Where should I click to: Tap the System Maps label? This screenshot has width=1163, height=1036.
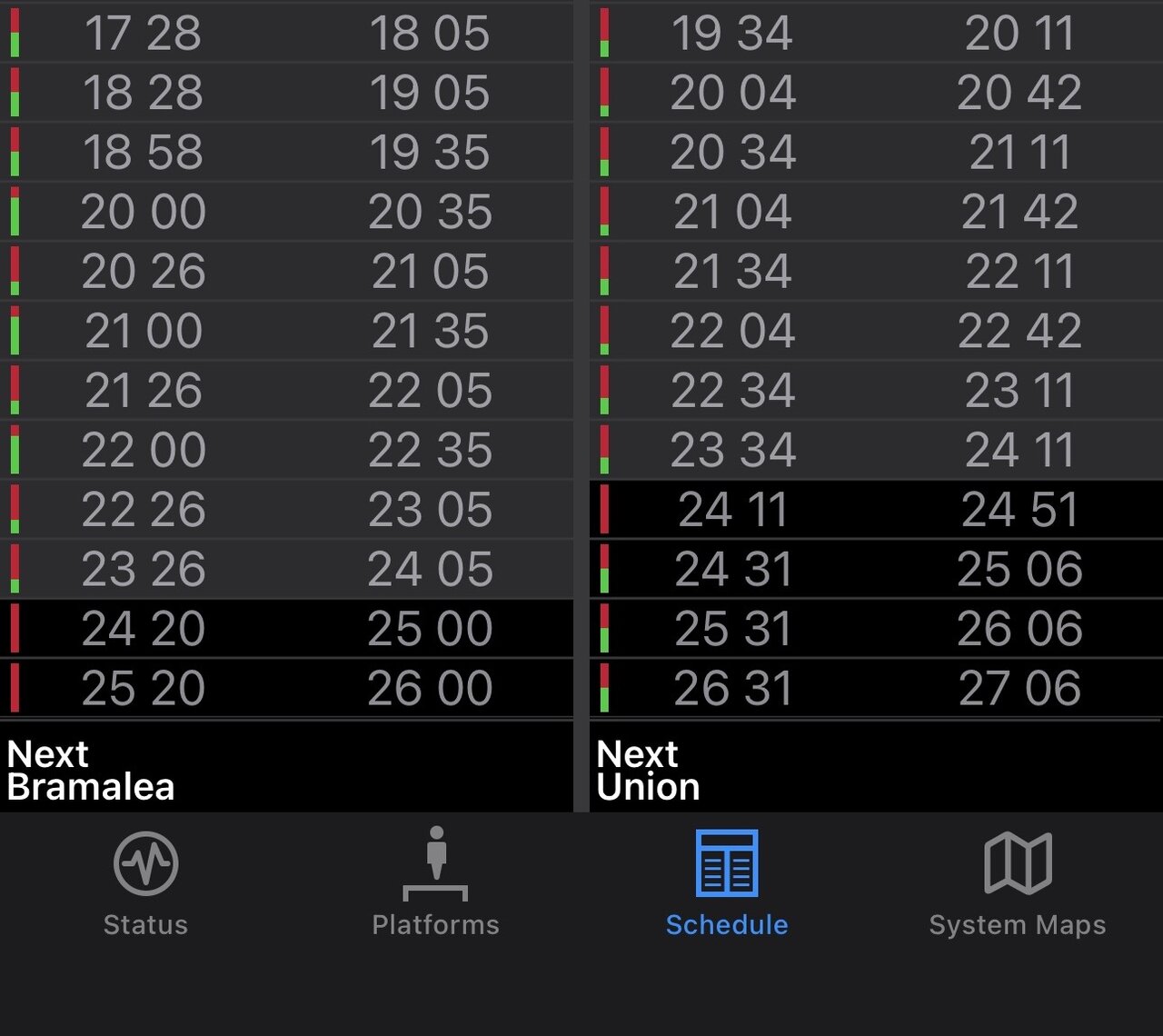coord(1018,925)
